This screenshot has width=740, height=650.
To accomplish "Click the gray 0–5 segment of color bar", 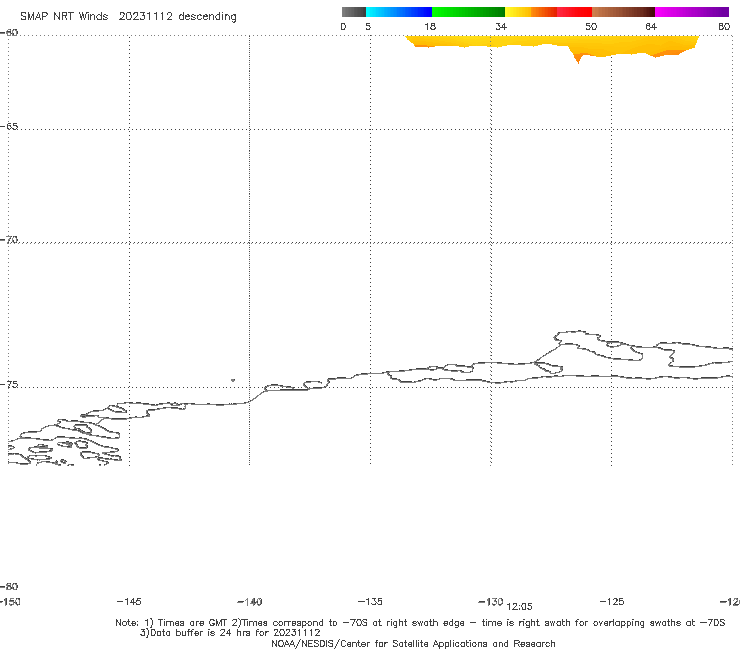I will point(353,12).
